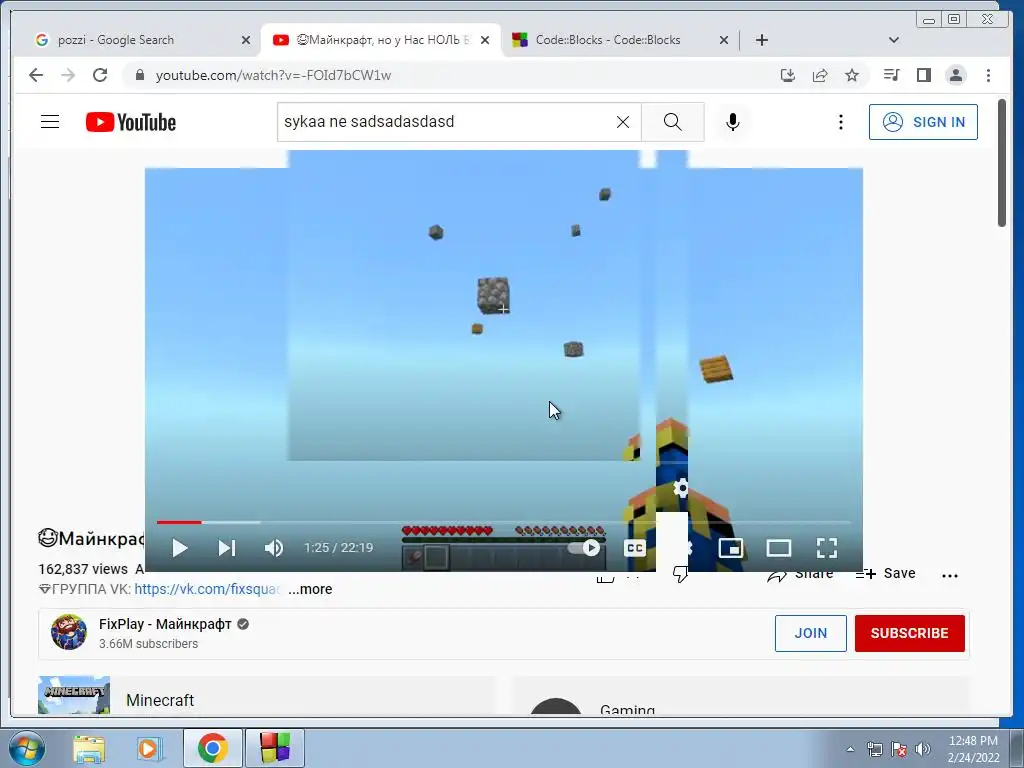Viewport: 1024px width, 768px height.
Task: Enable miniplayer mode
Action: coord(731,548)
